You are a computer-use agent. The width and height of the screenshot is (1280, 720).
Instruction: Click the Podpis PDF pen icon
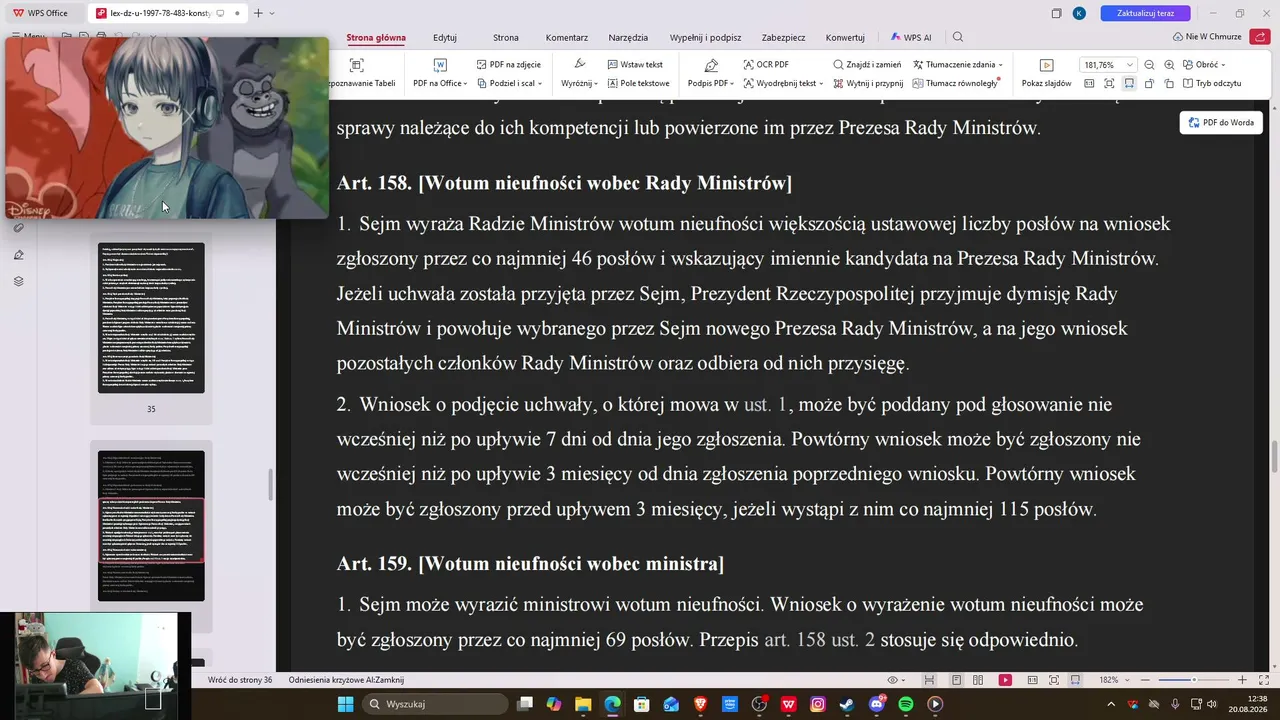coord(711,65)
